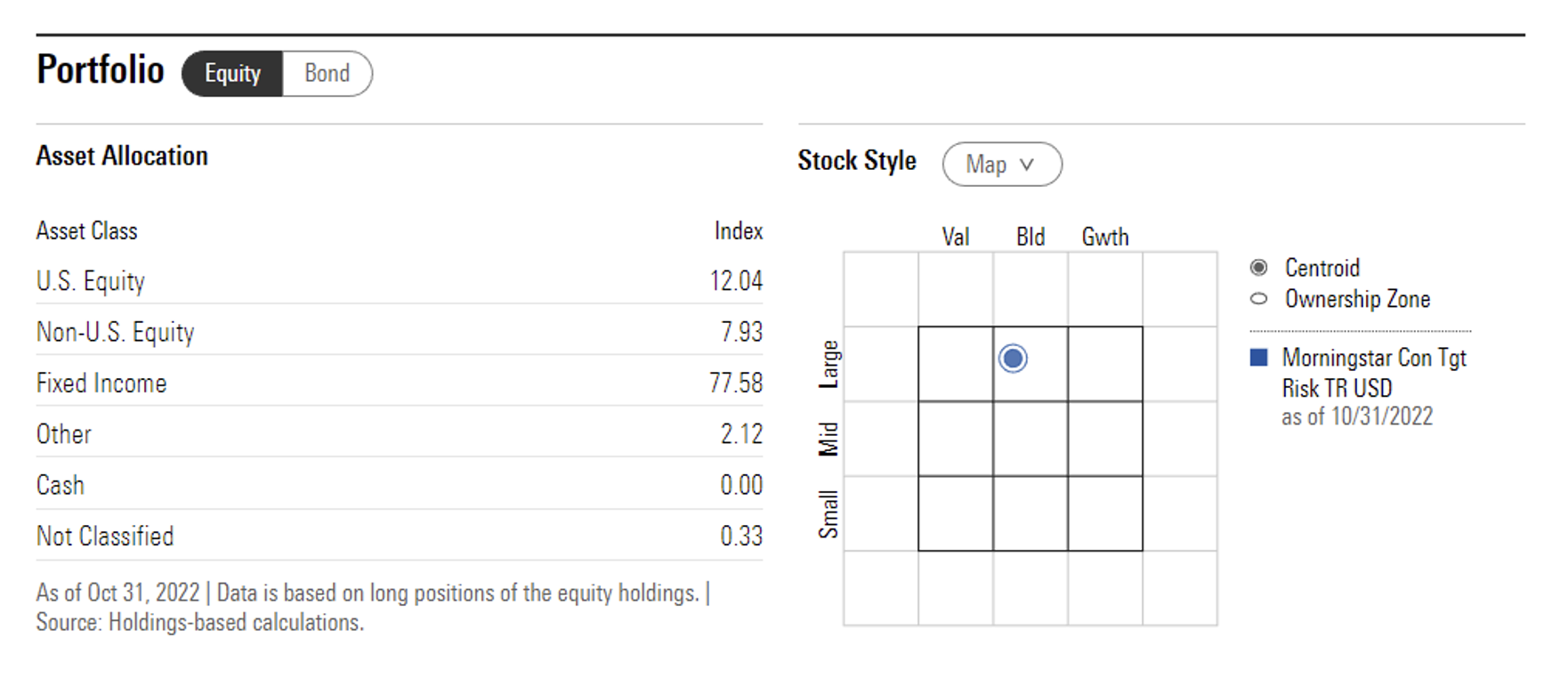Switch to the Bond portfolio toggle

click(327, 74)
